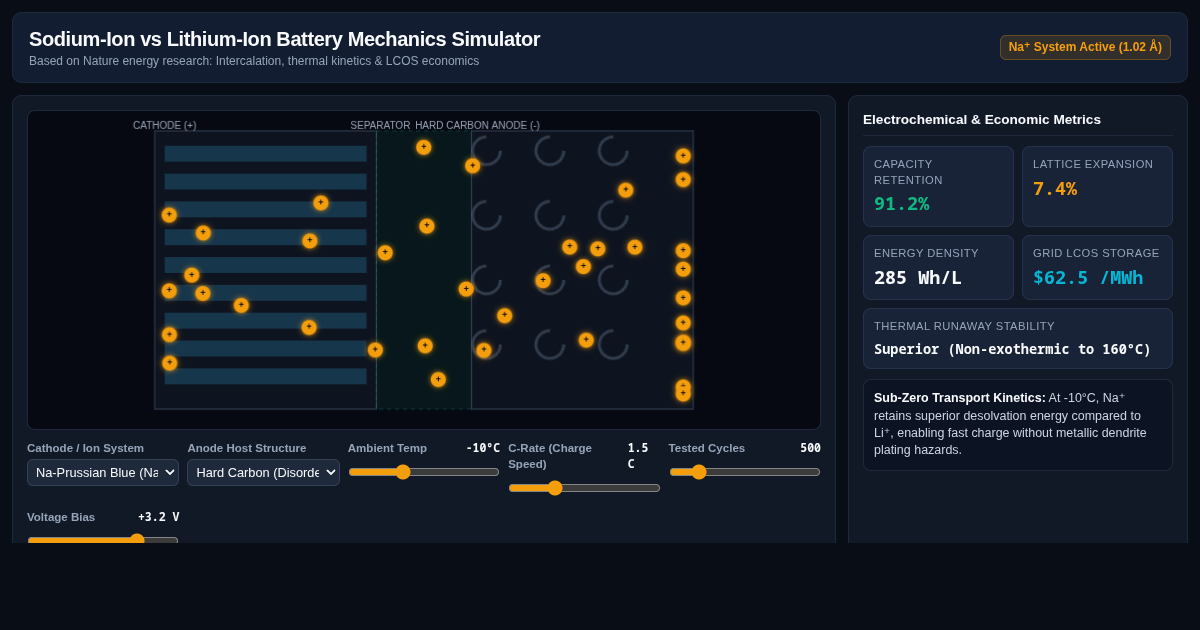Open the Cathode / Ion System dropdown
Screen dimensions: 1200x630
pos(103,472)
